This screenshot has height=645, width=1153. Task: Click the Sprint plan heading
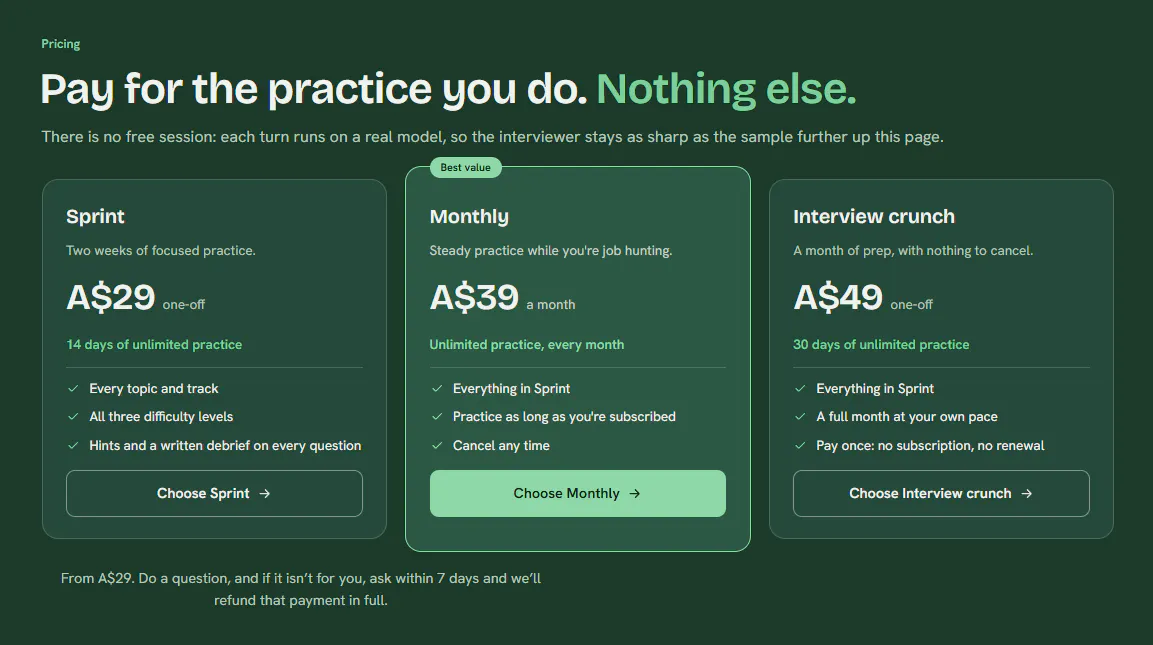(x=96, y=216)
